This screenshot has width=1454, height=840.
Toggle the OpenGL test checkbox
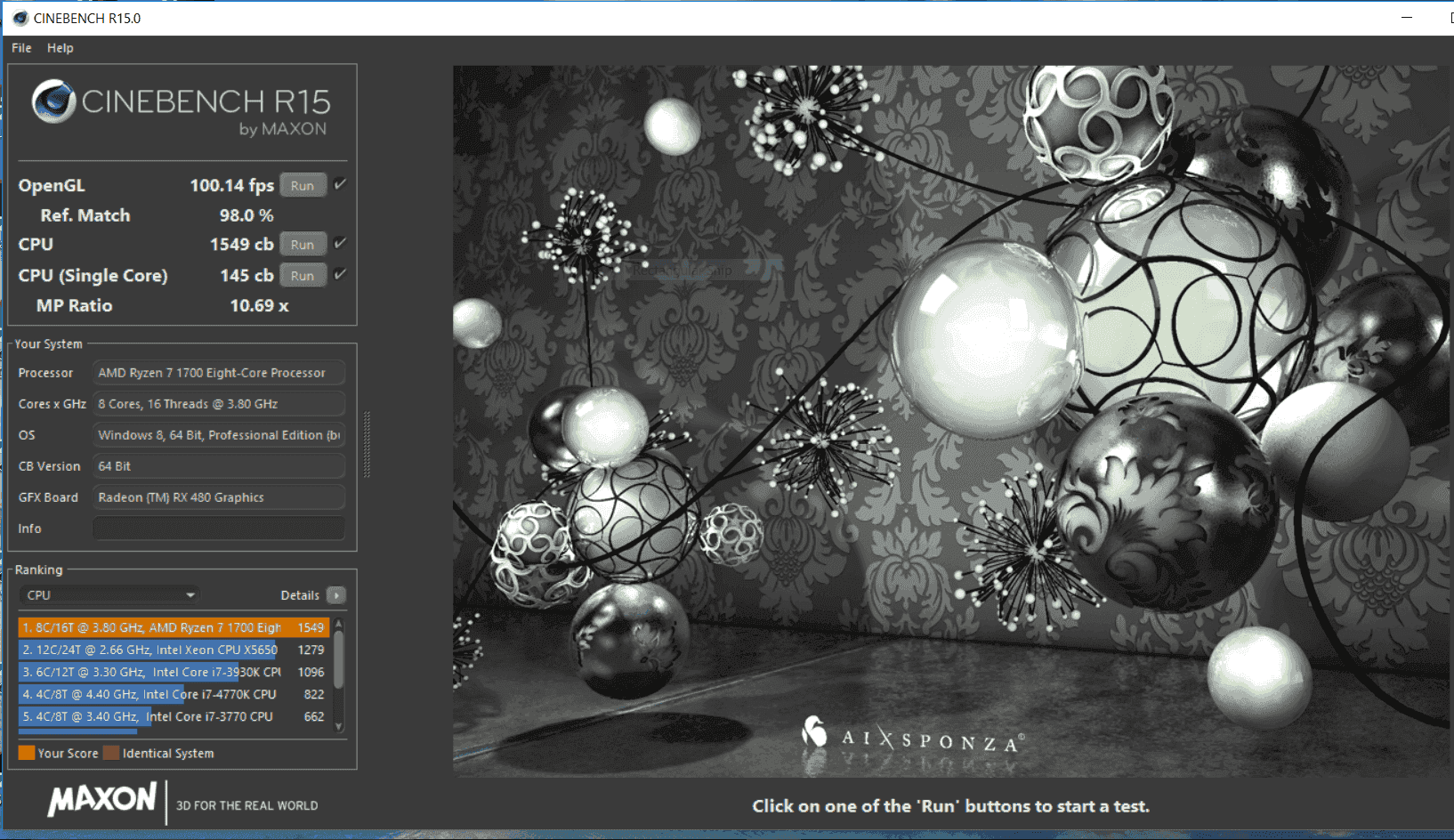tap(340, 184)
